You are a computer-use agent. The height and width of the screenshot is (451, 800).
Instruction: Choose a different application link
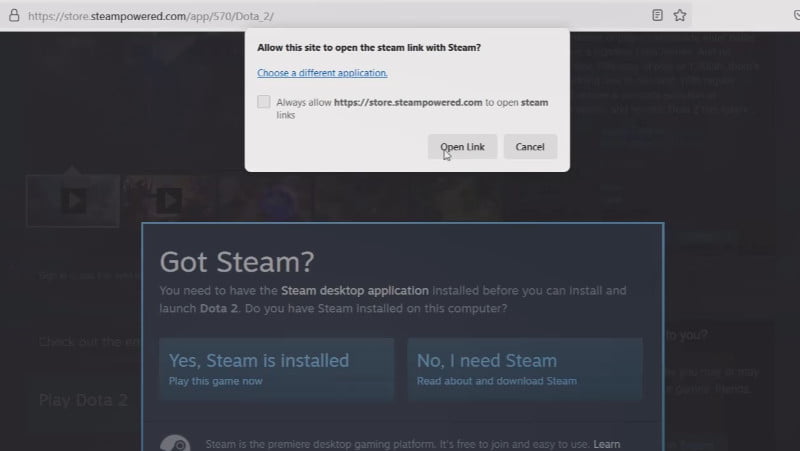click(322, 73)
